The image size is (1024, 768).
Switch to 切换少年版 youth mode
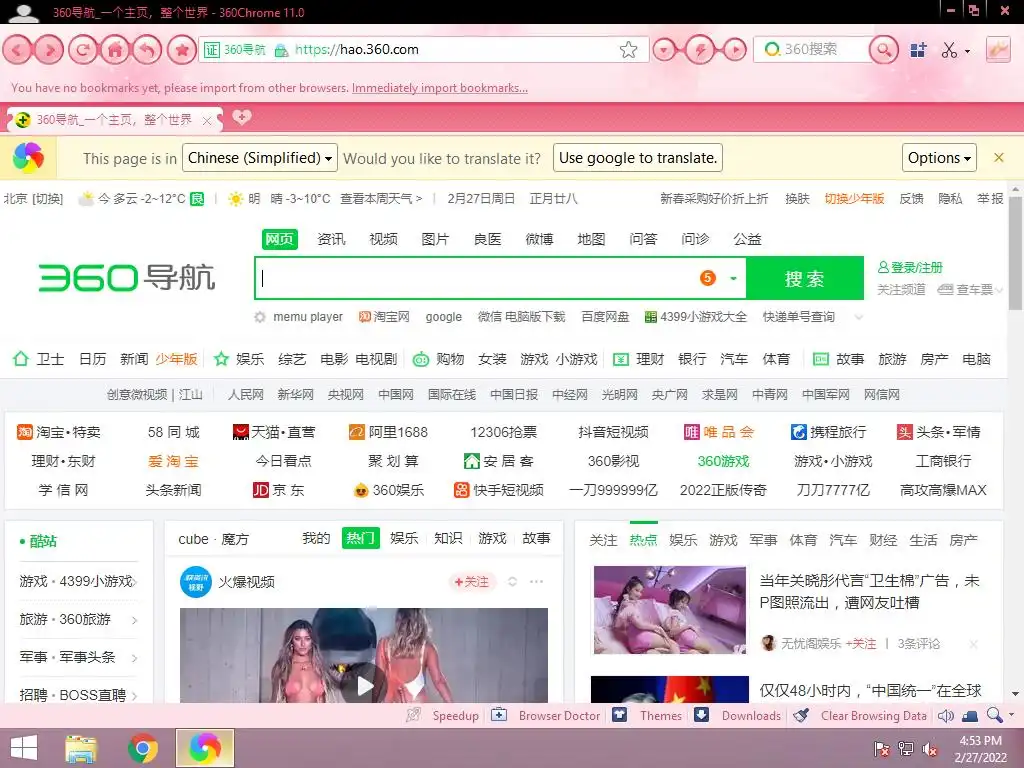coord(854,199)
